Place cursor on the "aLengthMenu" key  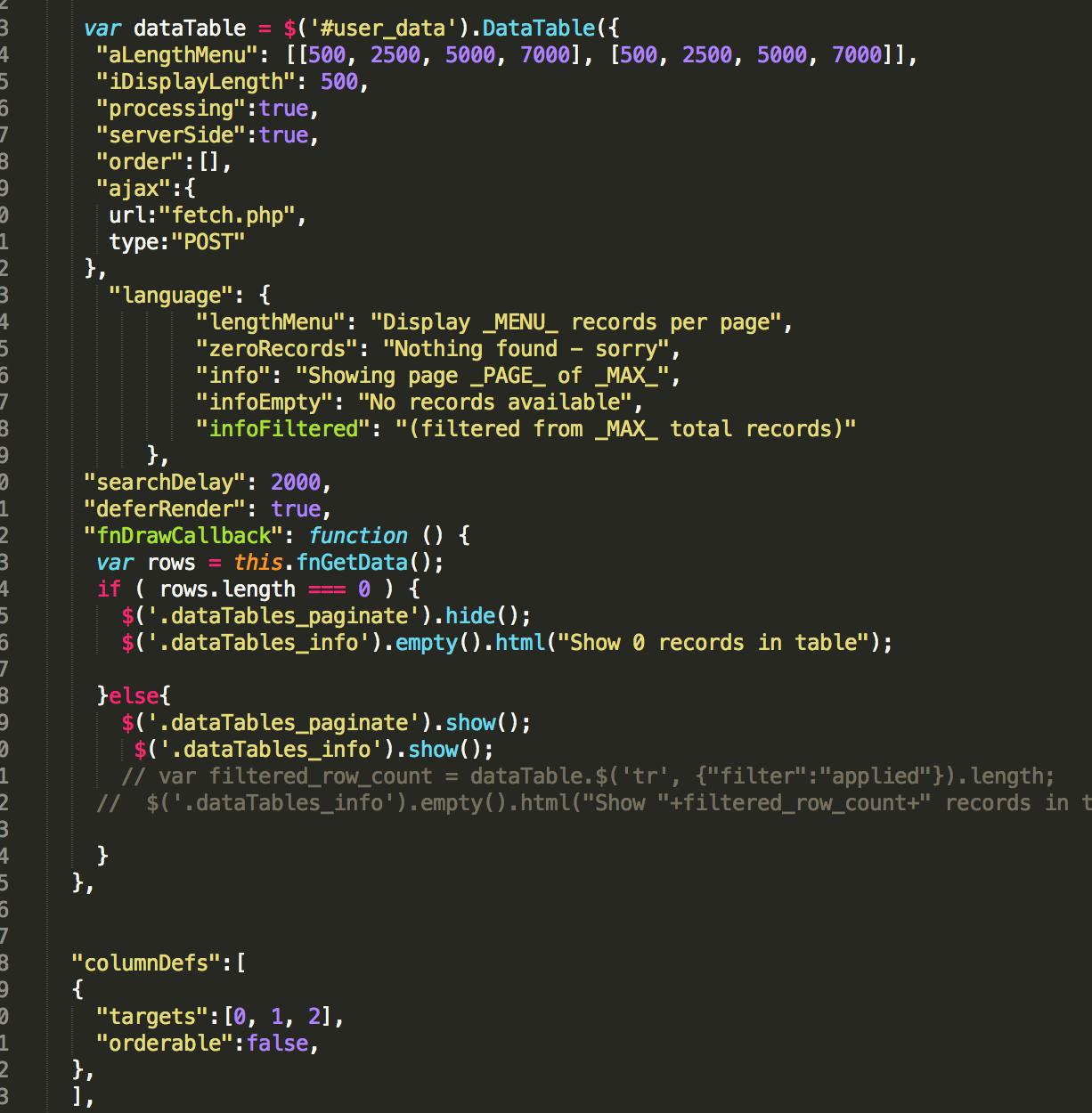pos(176,55)
